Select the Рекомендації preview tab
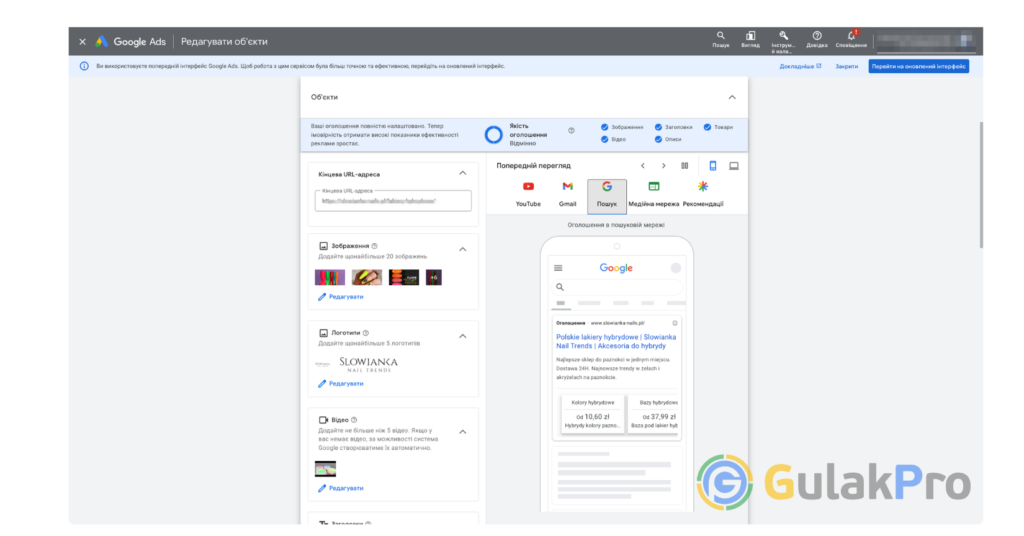Image resolution: width=1024 pixels, height=536 pixels. pos(703,195)
